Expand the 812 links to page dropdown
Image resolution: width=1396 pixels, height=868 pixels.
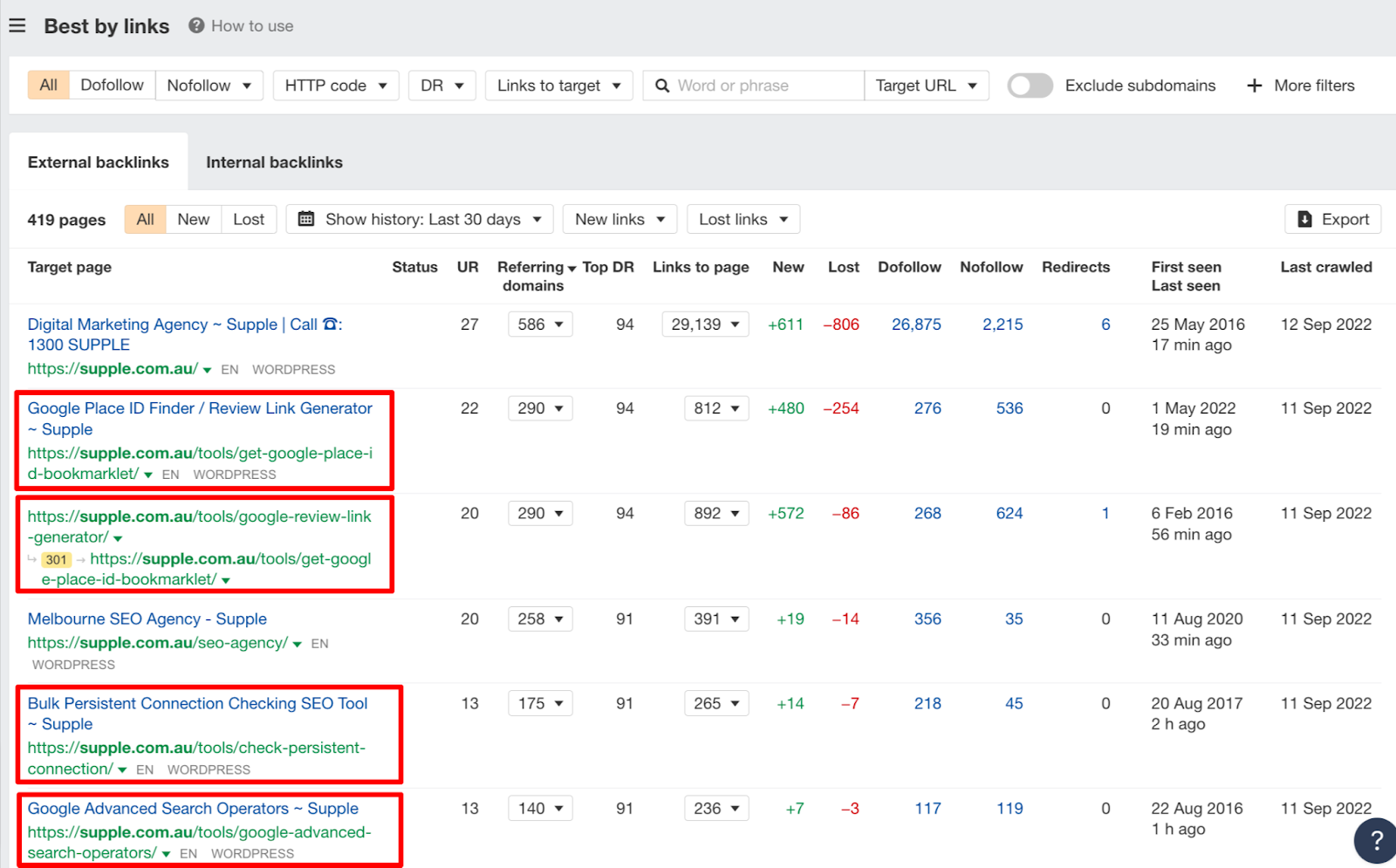pyautogui.click(x=716, y=408)
